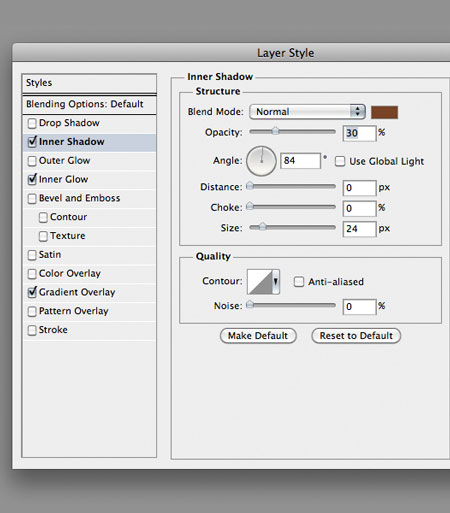Select the Inner Shadow label in list
Image resolution: width=450 pixels, height=513 pixels.
72,142
